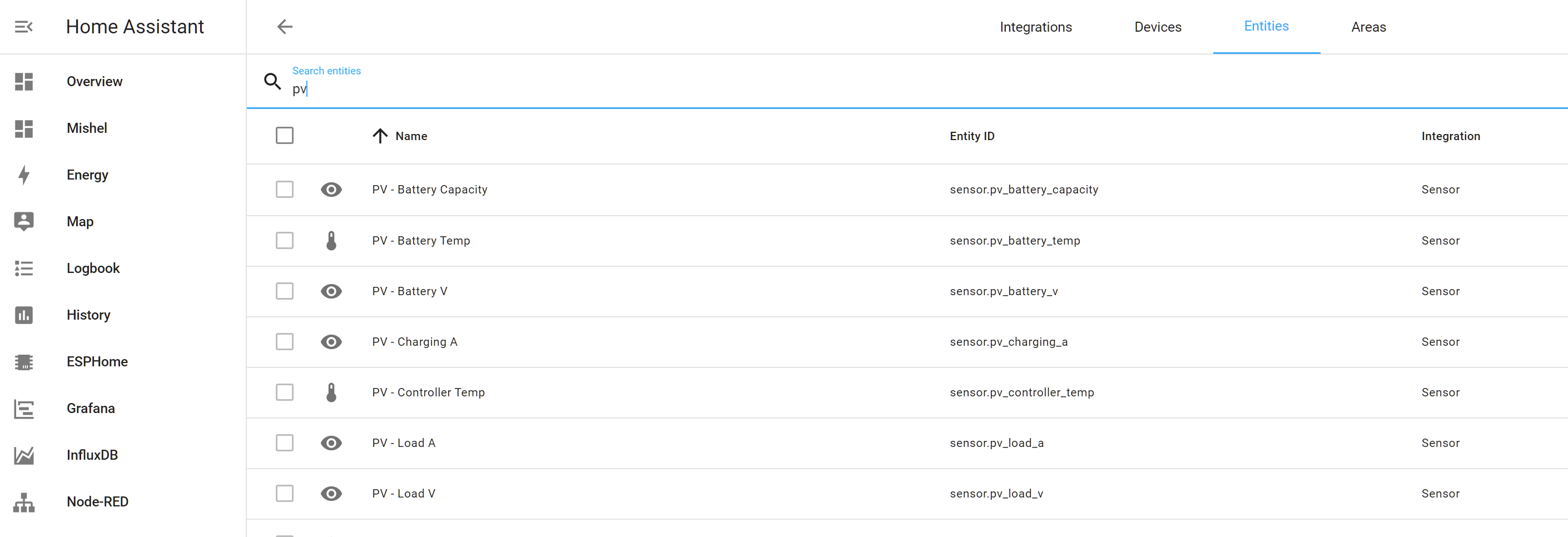Open ESPHome chip icon
Screen dimensions: 1568x537
click(24, 362)
